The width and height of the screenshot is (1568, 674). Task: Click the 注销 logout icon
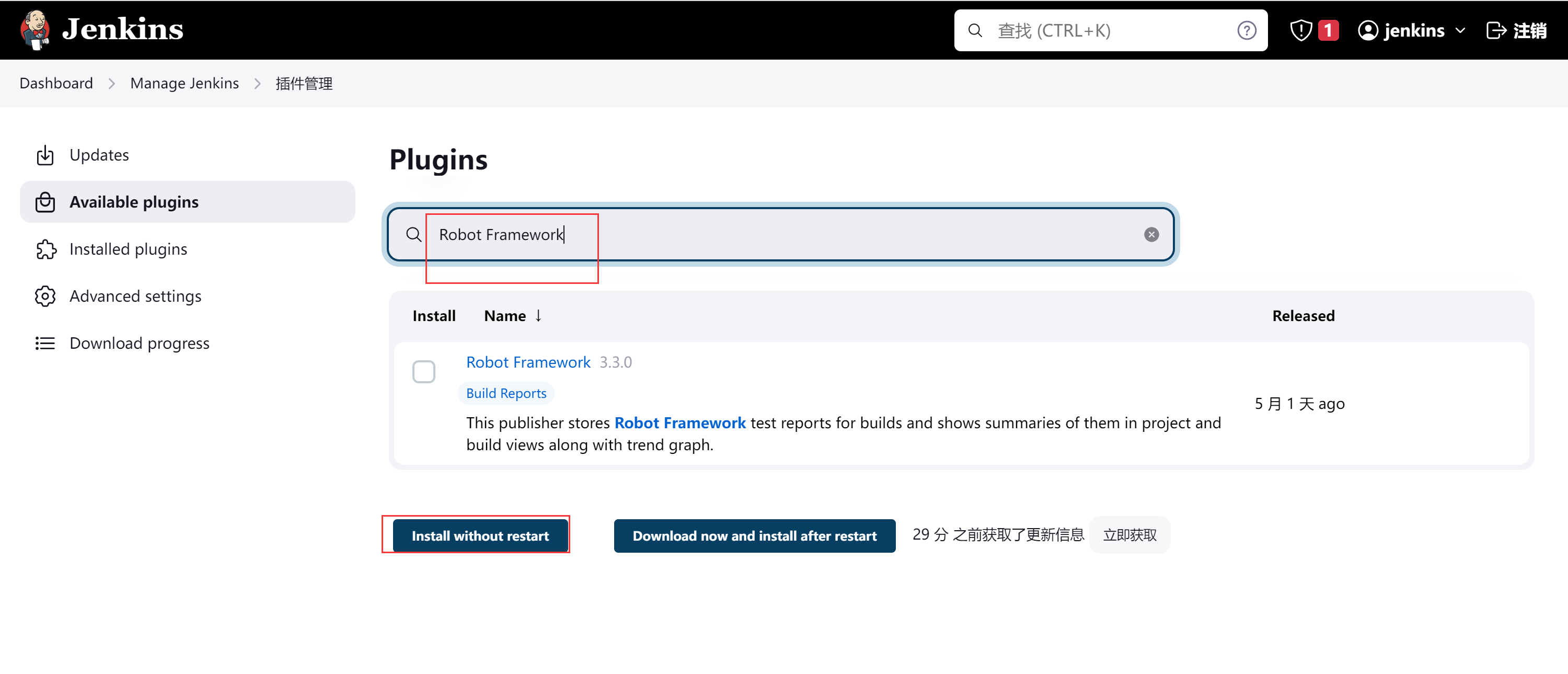coord(1495,30)
